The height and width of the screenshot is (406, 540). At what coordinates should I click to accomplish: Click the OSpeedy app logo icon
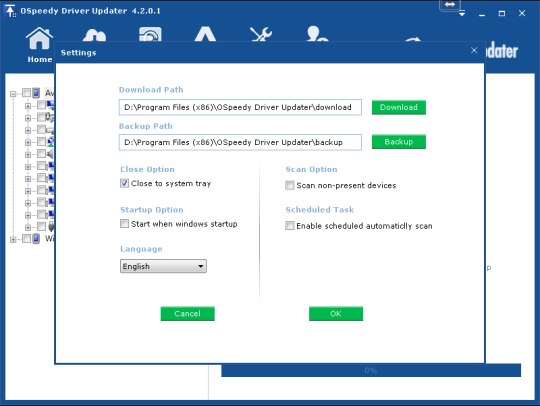click(x=10, y=11)
